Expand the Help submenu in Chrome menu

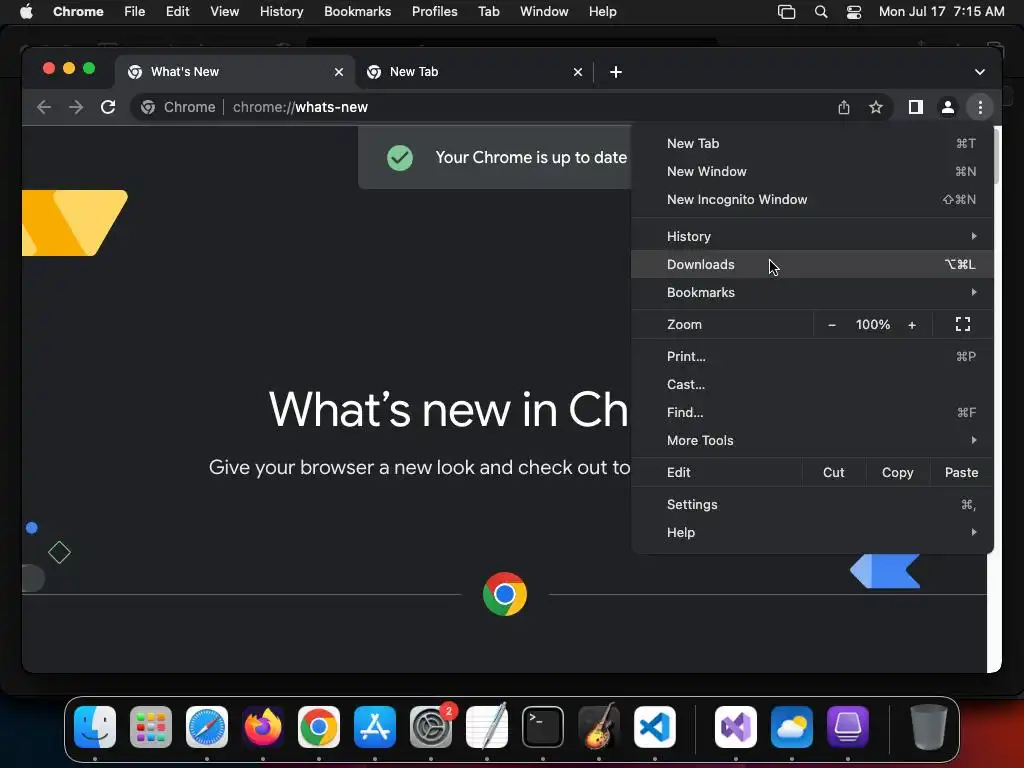pos(812,532)
